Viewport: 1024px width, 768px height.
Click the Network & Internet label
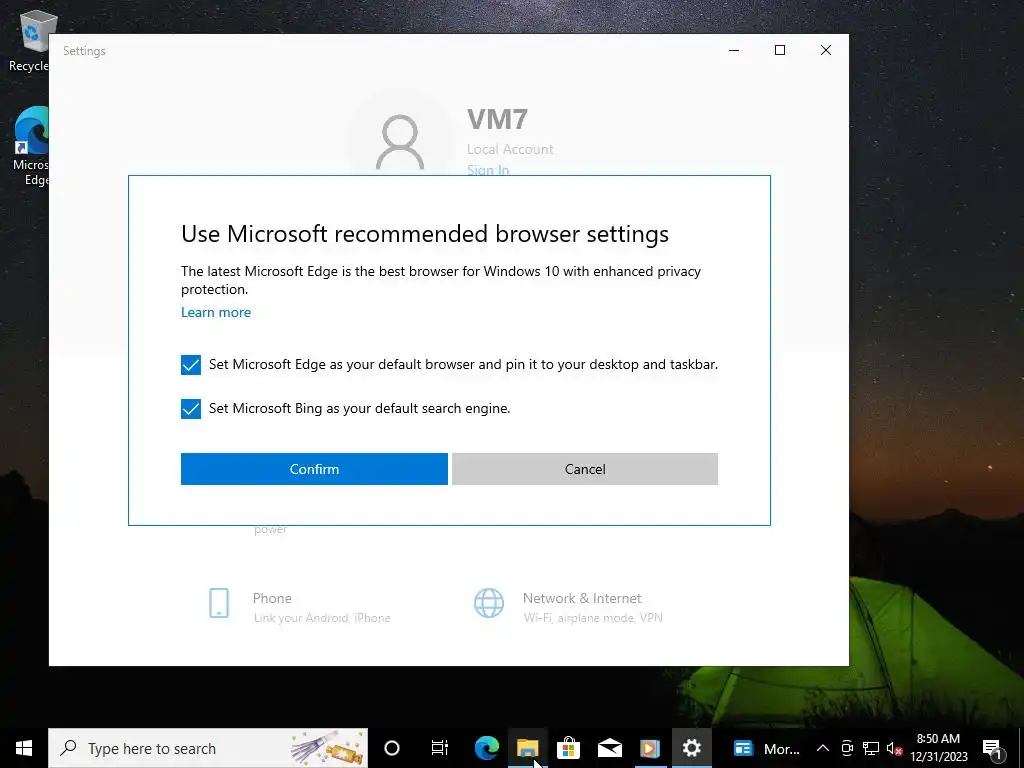[582, 598]
